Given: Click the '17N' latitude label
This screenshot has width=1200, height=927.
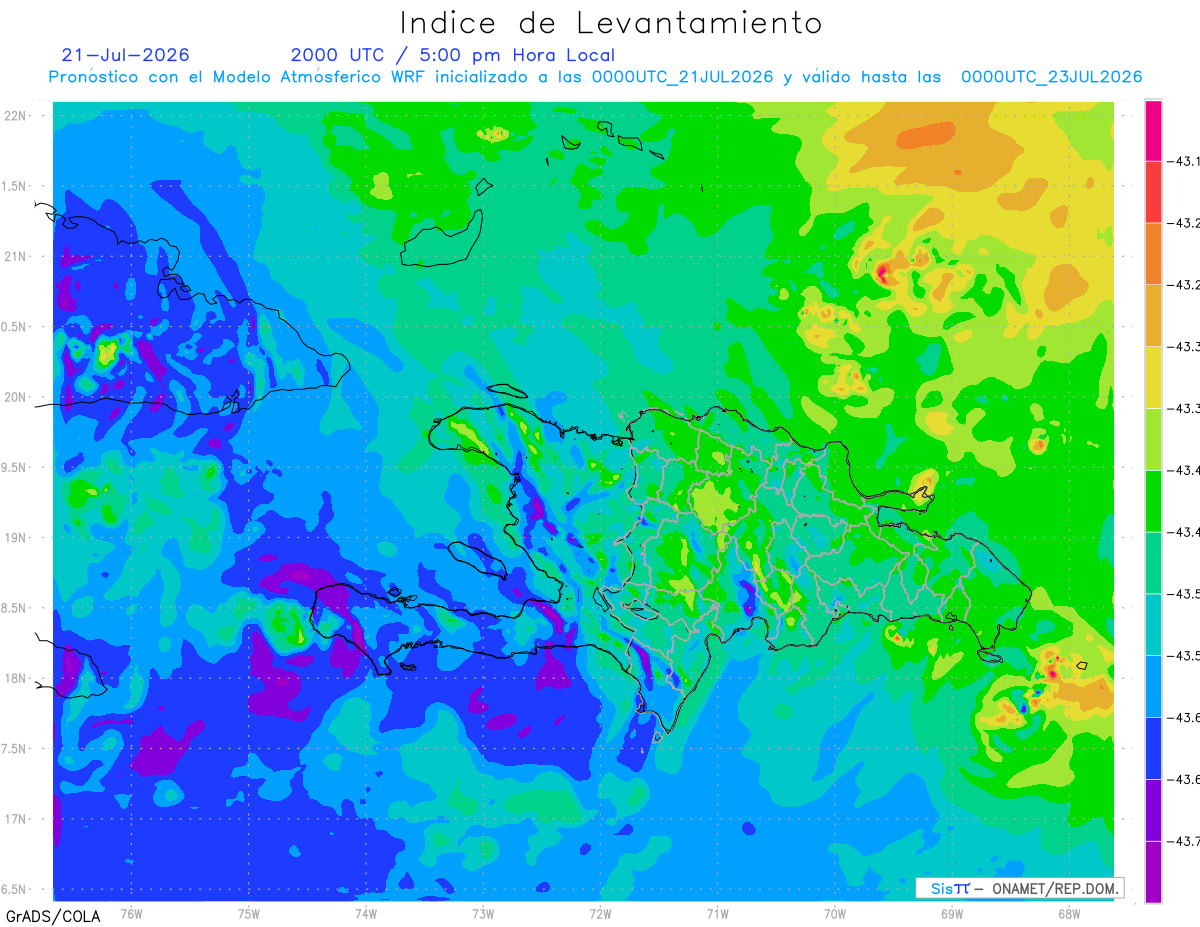Looking at the screenshot, I should [x=15, y=819].
